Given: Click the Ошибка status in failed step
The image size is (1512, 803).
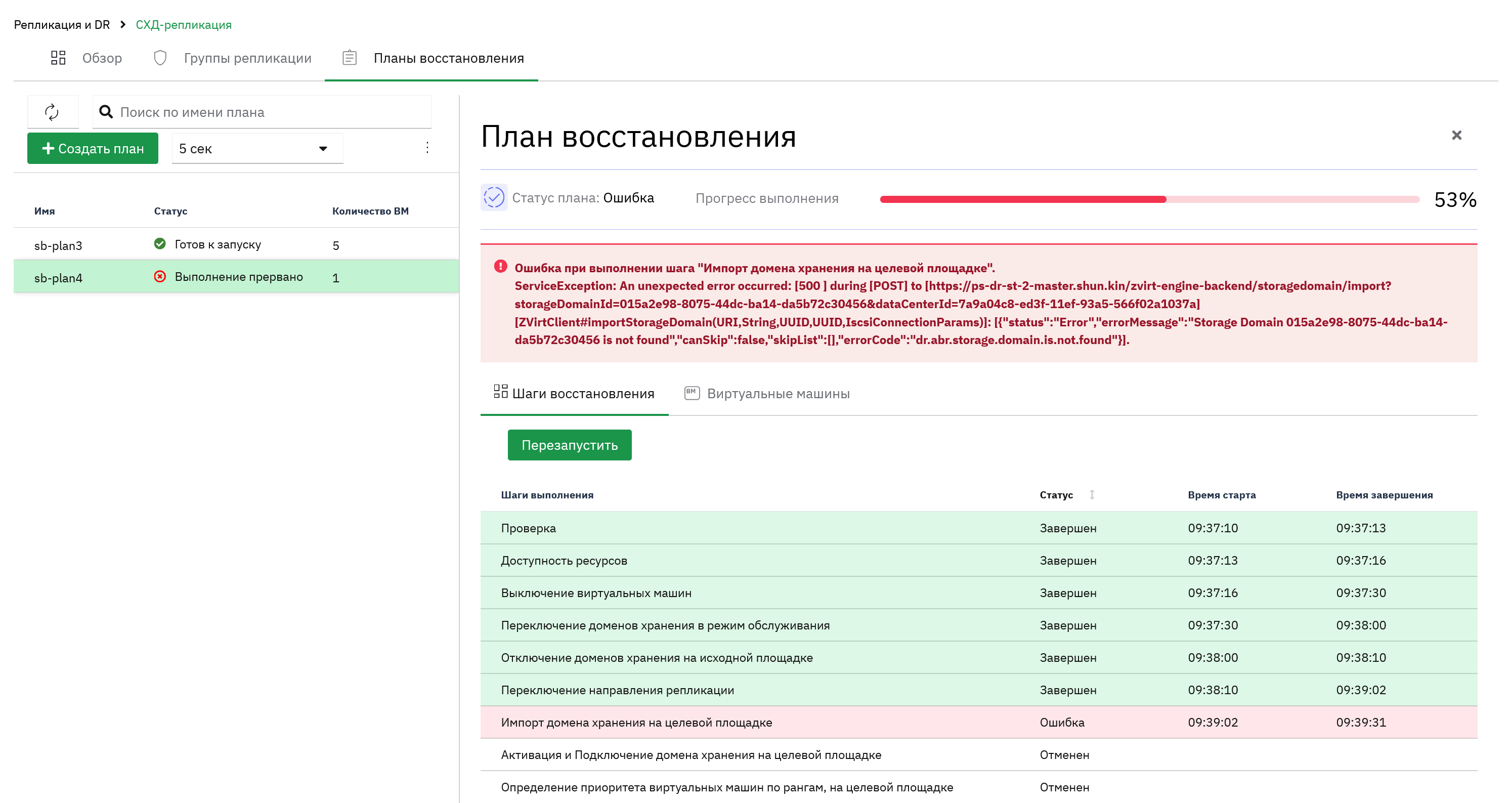Looking at the screenshot, I should click(x=1062, y=723).
